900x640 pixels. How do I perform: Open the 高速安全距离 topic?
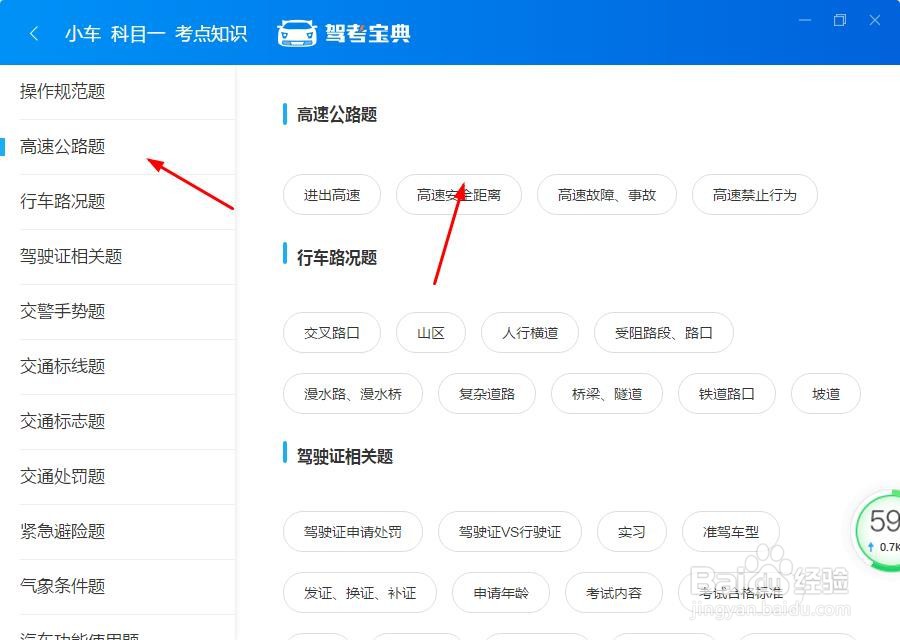tap(459, 195)
